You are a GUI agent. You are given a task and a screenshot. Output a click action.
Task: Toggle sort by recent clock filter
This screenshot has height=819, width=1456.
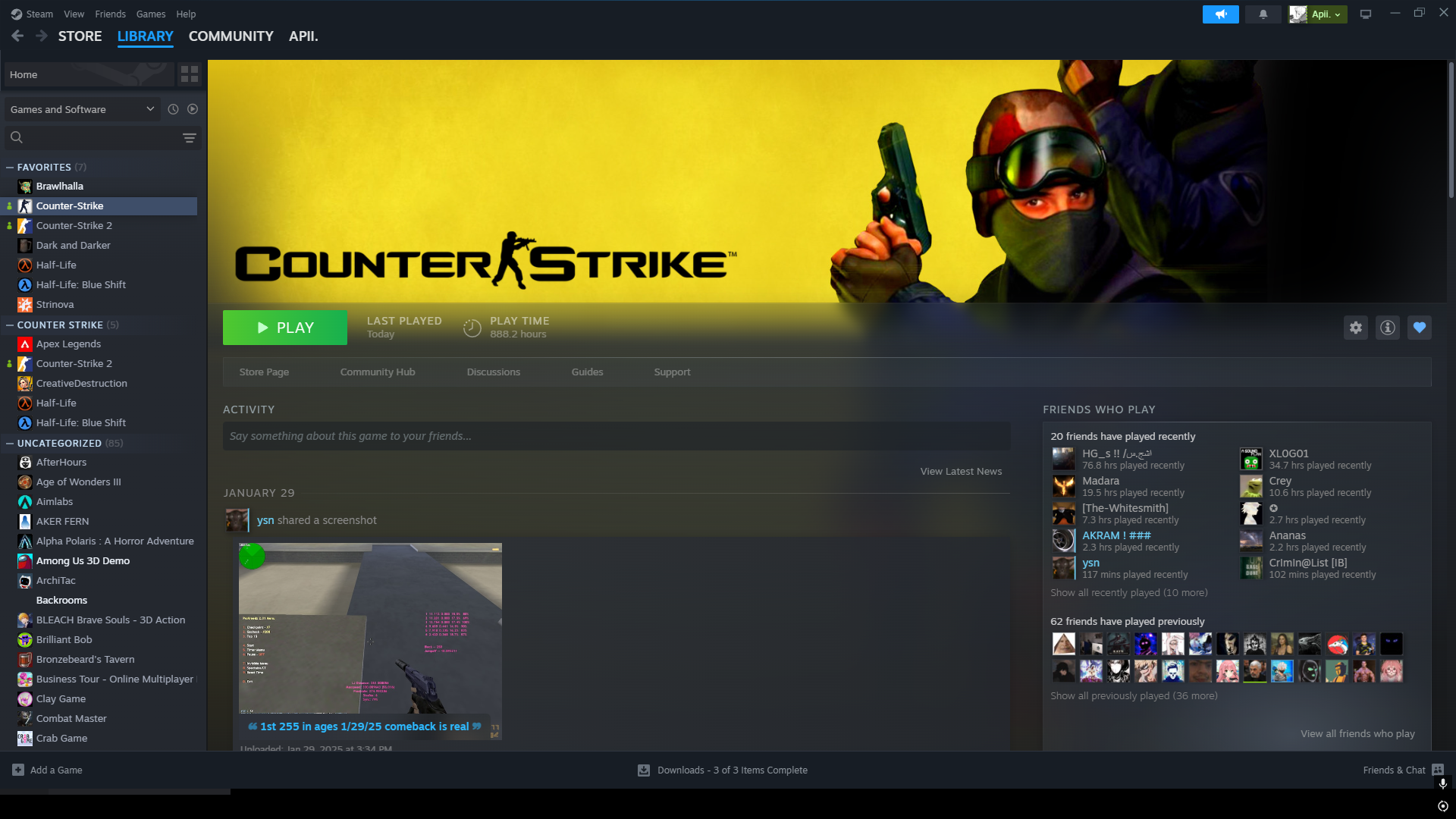173,109
